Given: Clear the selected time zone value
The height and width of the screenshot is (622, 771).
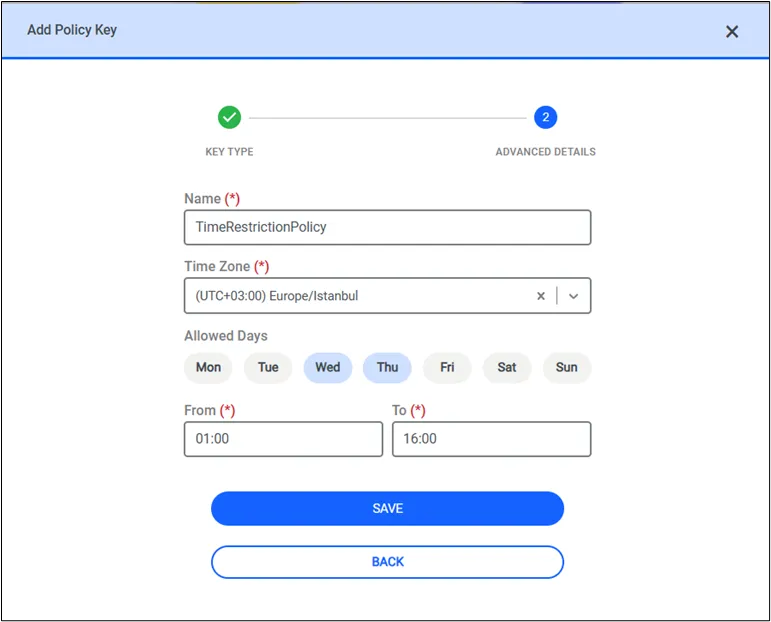Looking at the screenshot, I should coord(541,296).
